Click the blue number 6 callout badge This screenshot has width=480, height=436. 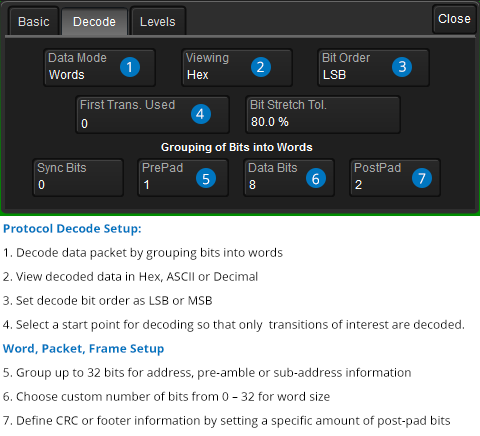[x=316, y=178]
